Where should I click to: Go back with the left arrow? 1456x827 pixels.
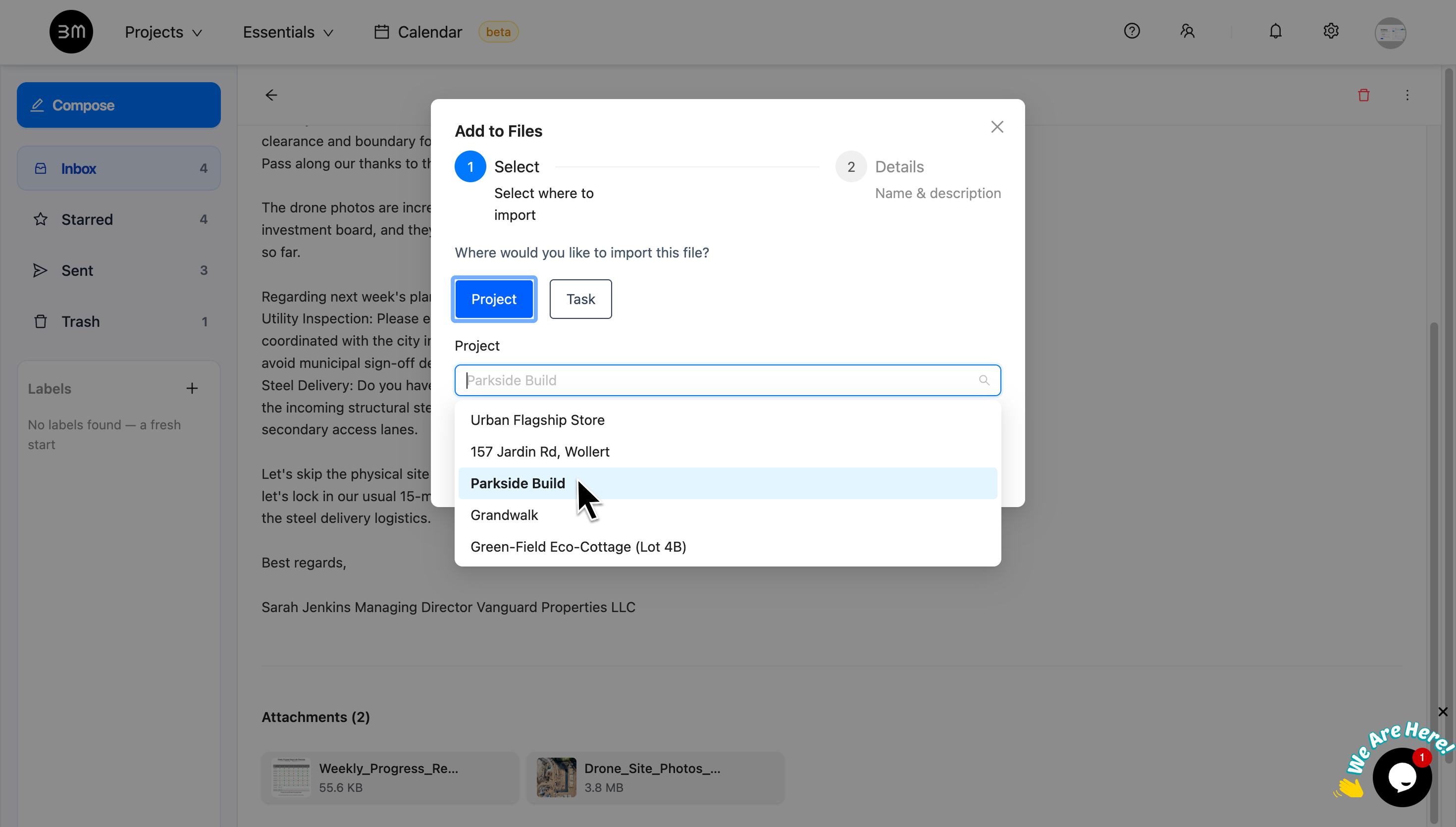point(271,95)
